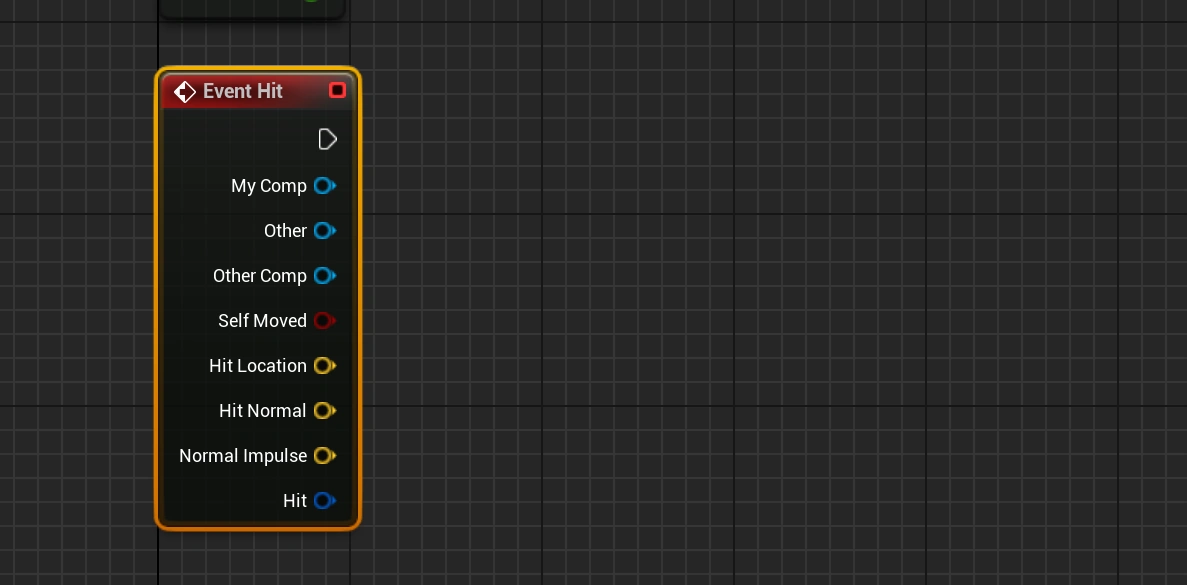This screenshot has width=1187, height=585.
Task: Click the Event Hit diamond event icon
Action: (185, 92)
